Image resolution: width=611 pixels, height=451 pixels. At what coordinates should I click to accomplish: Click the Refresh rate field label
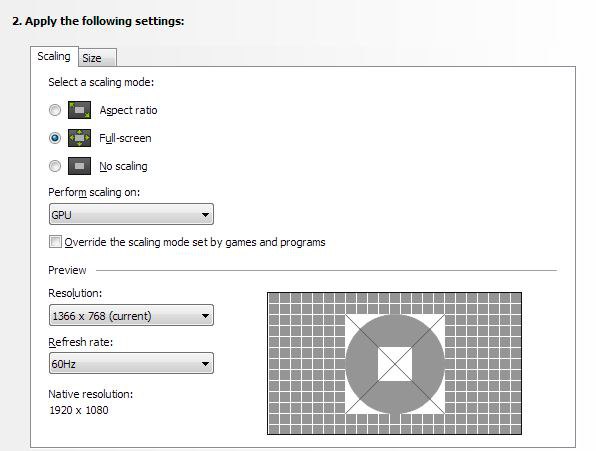(81, 342)
